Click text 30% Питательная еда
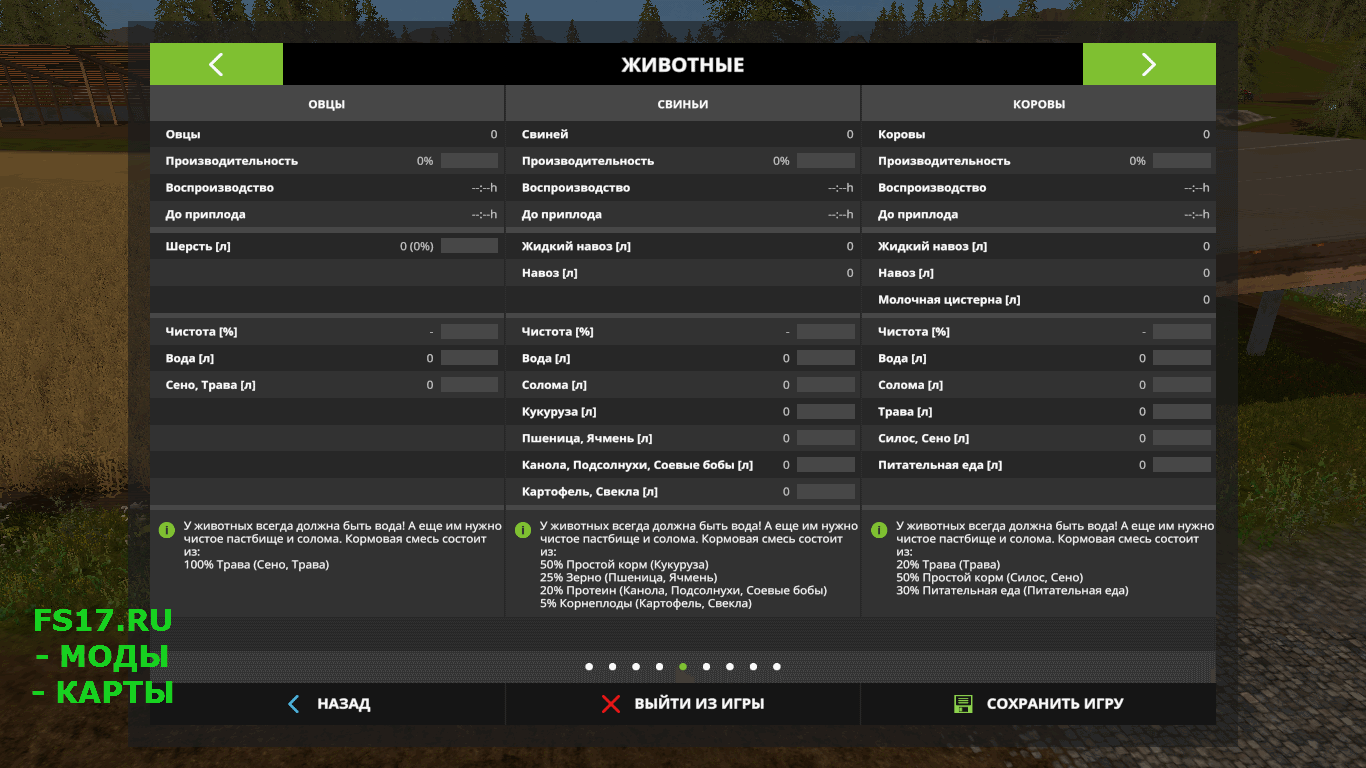This screenshot has width=1366, height=768. [1012, 591]
